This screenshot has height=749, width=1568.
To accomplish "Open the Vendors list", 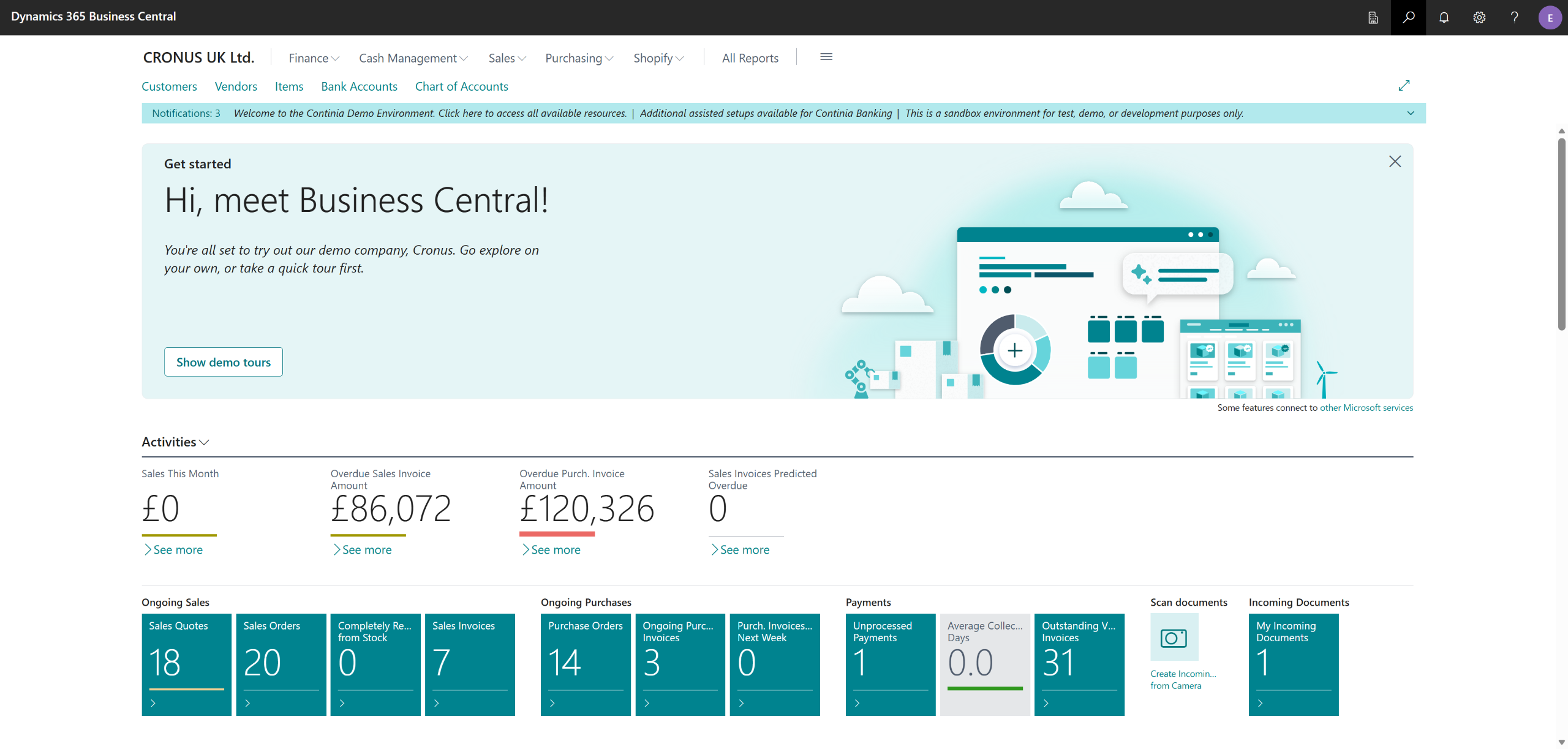I will click(x=236, y=86).
